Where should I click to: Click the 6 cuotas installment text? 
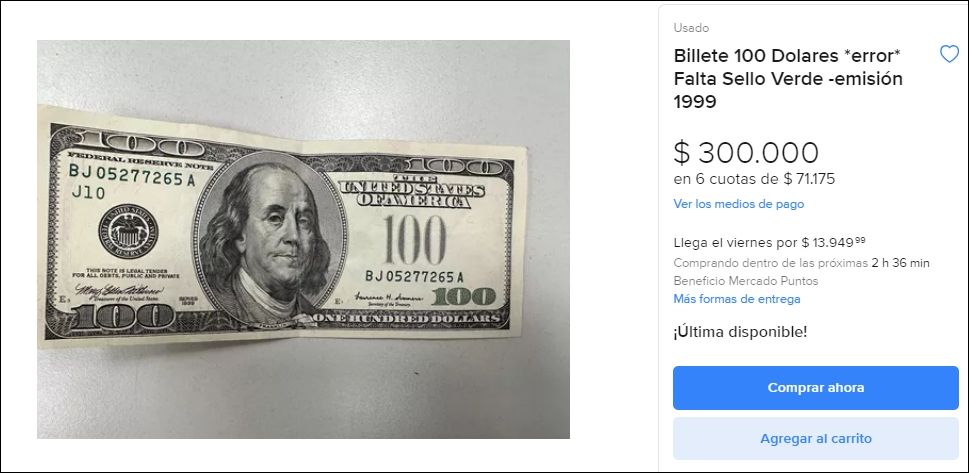(754, 179)
